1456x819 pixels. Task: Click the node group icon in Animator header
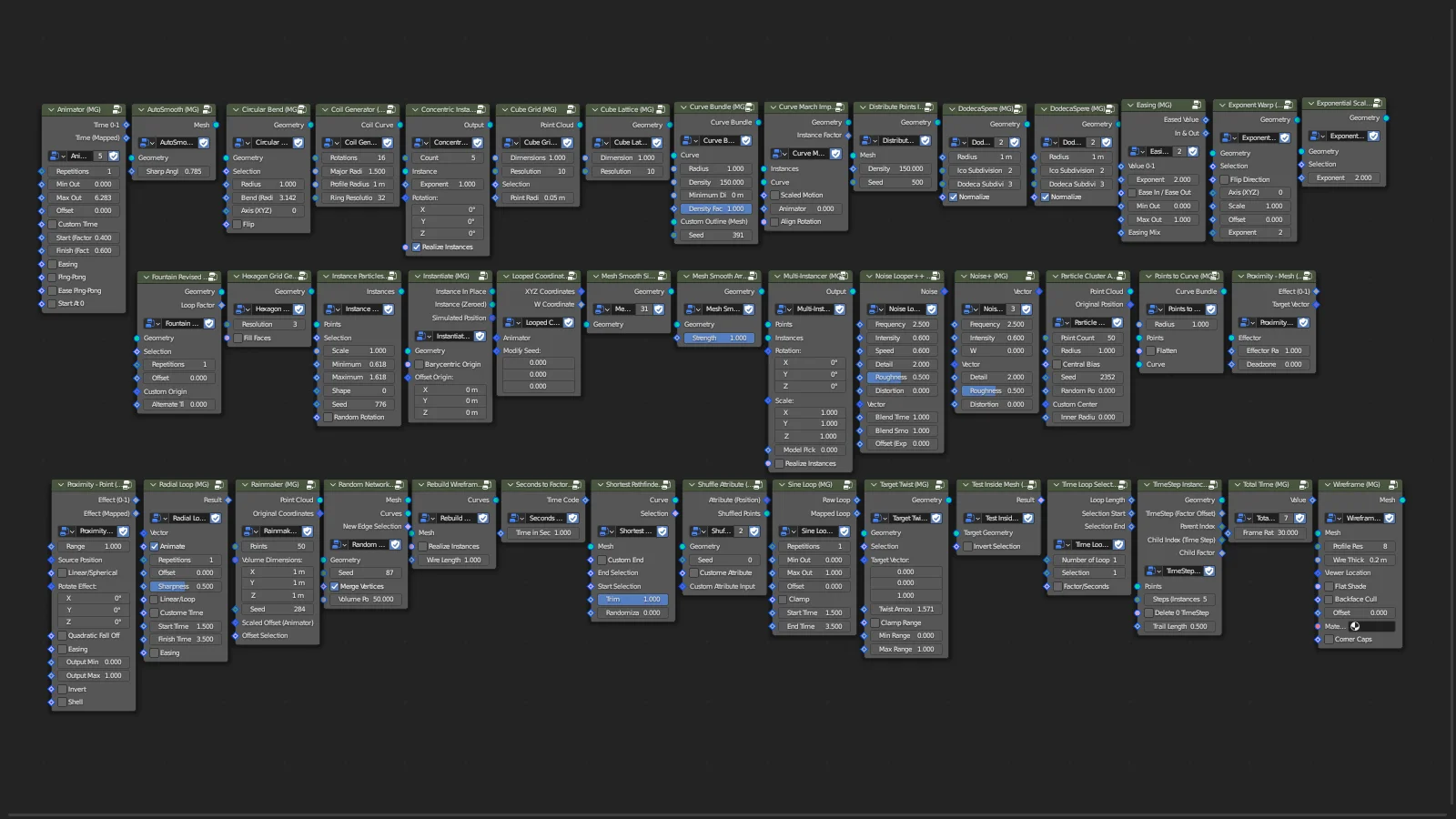(117, 109)
